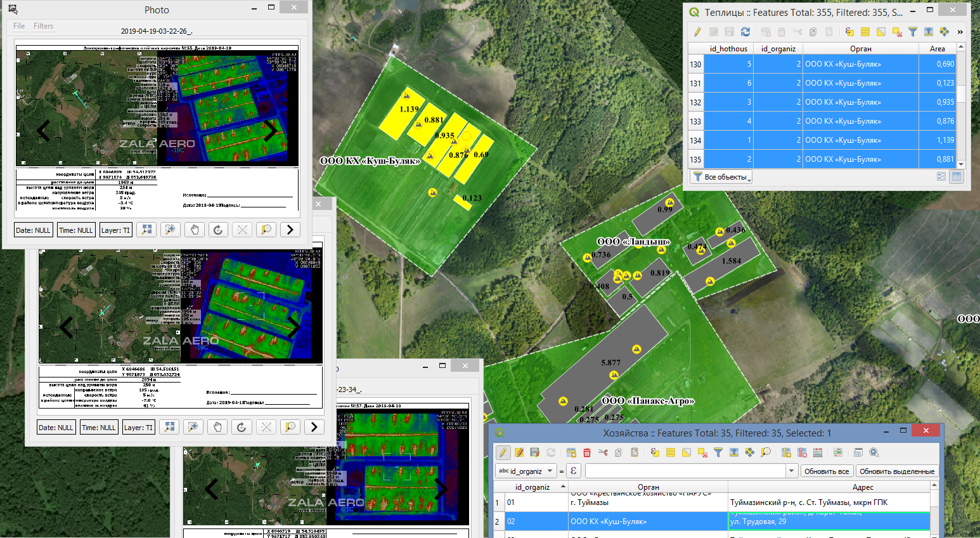980x538 pixels.
Task: Select all features in Теплицы table toolbar
Action: coord(865,31)
